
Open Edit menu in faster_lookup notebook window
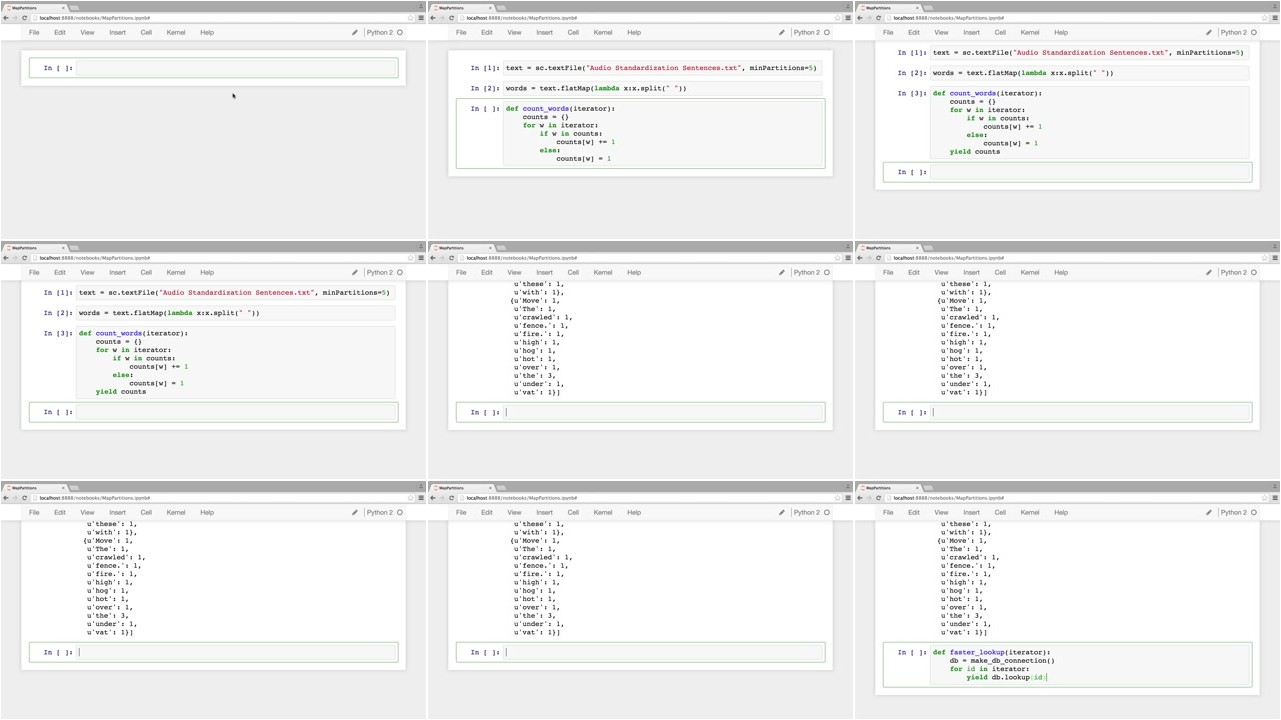pos(914,512)
